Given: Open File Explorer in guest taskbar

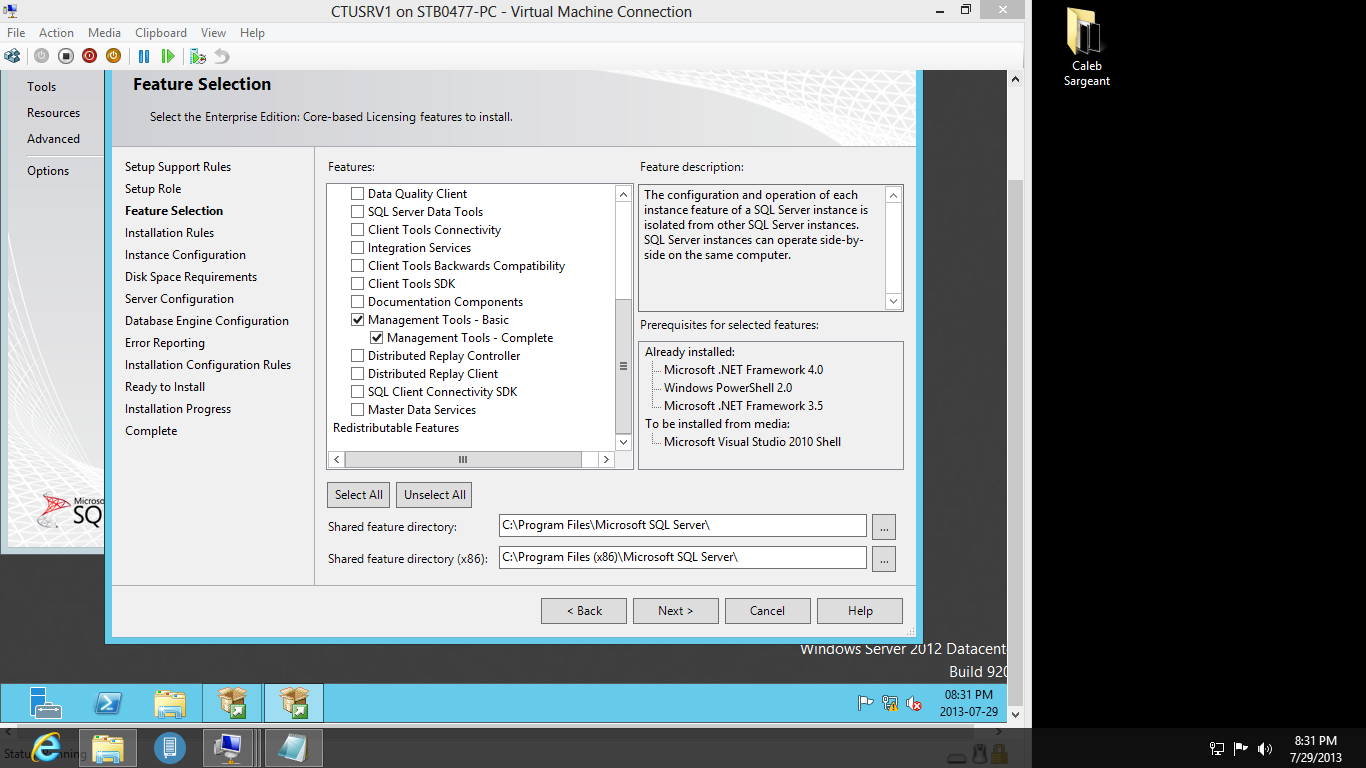Looking at the screenshot, I should click(170, 703).
